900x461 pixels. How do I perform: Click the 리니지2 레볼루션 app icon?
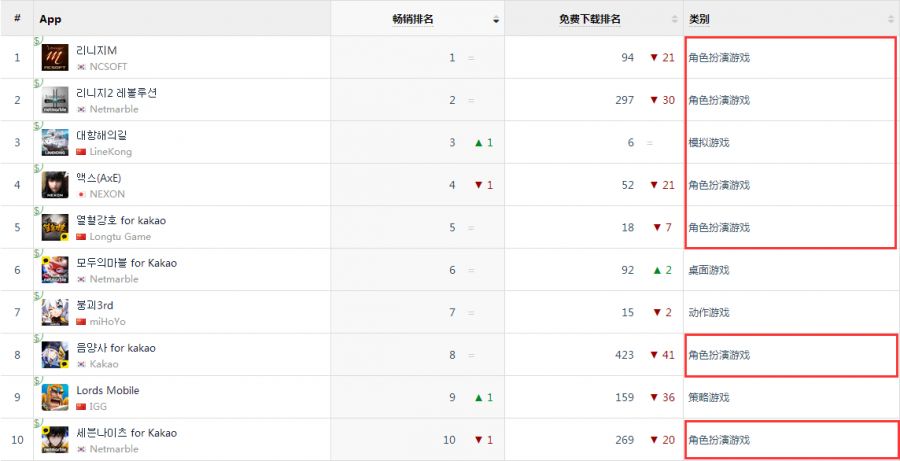point(55,100)
